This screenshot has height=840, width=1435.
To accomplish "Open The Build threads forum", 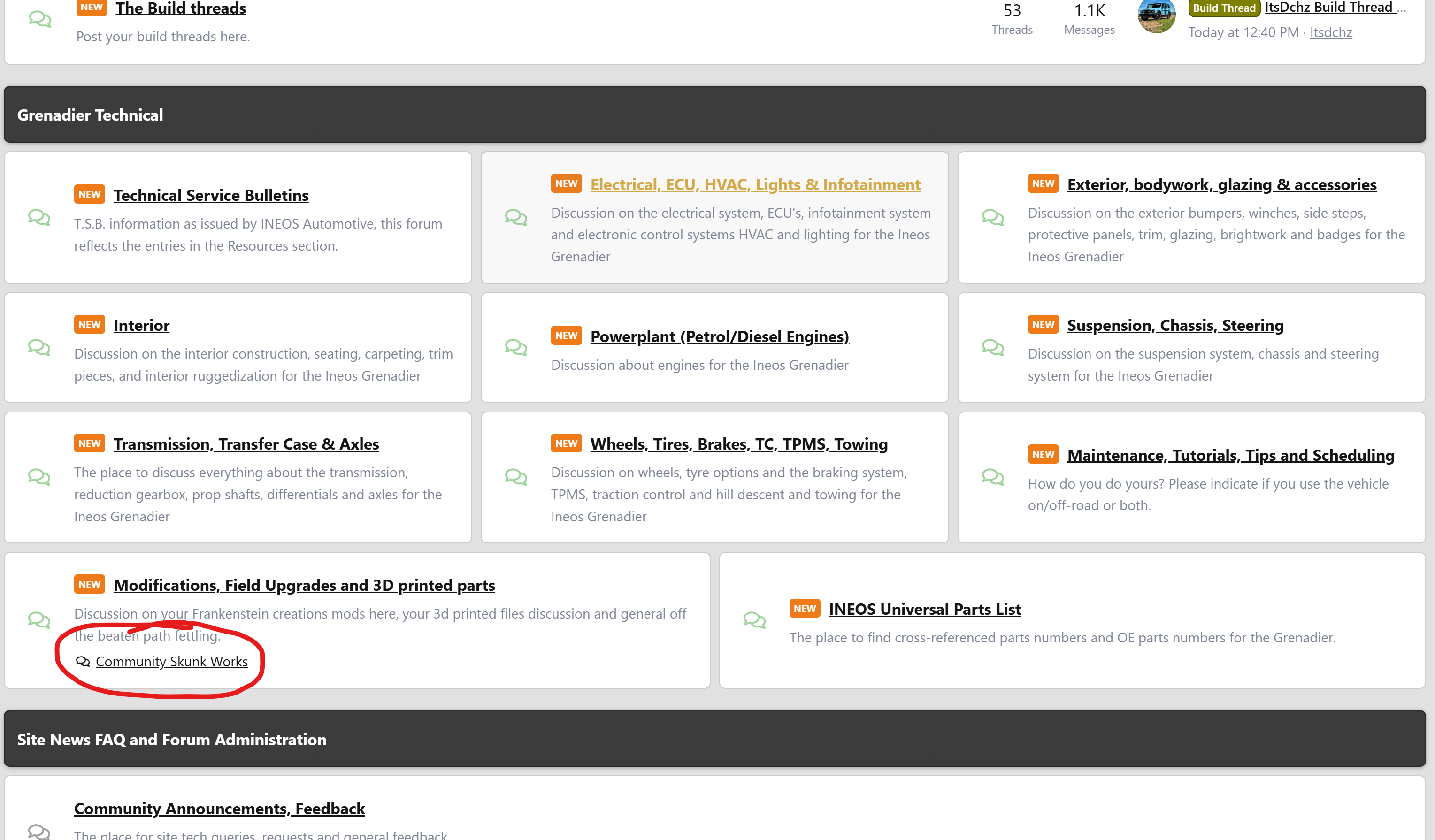I will [x=181, y=8].
